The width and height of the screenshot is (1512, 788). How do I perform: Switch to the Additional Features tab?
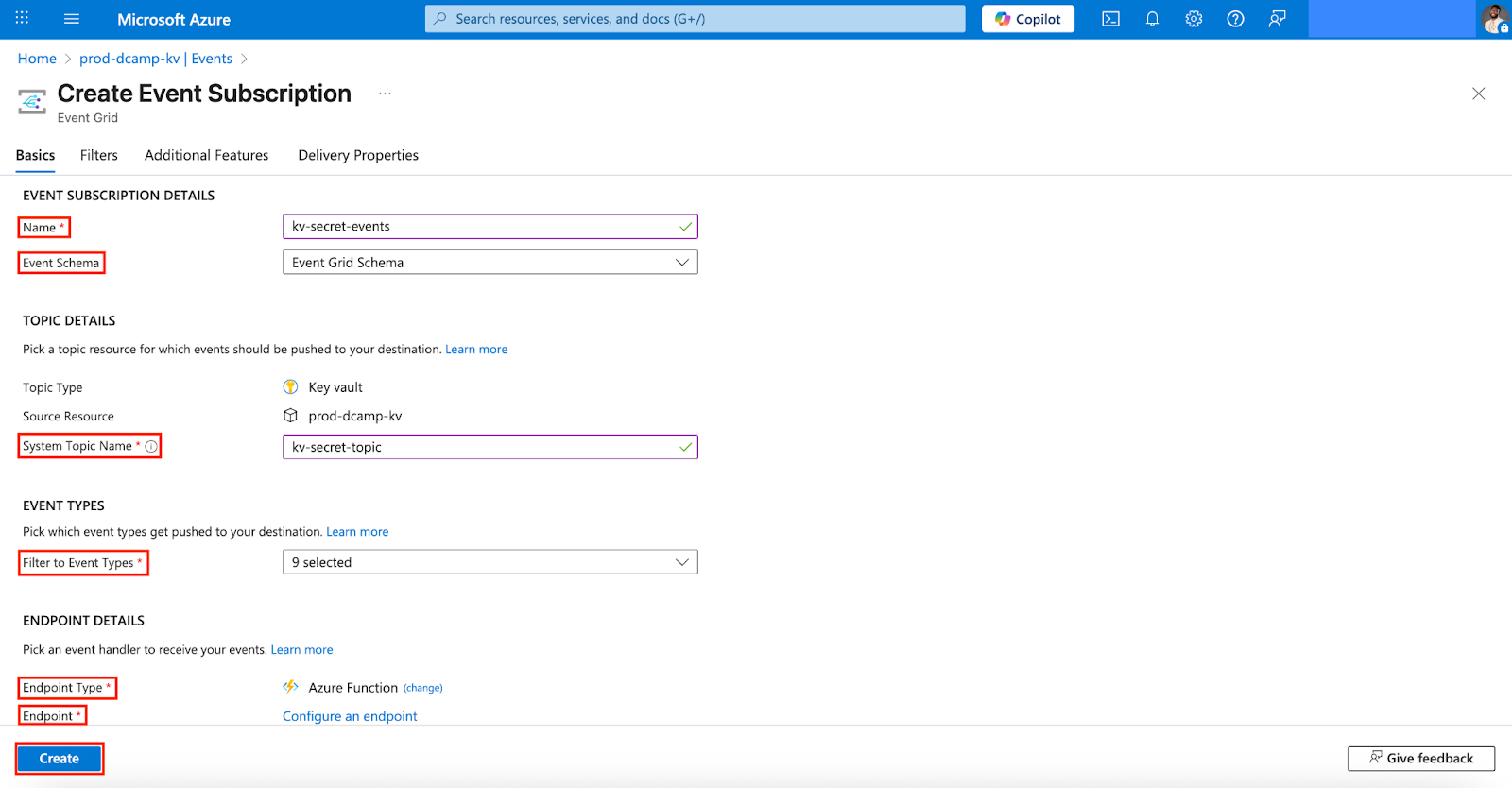pyautogui.click(x=206, y=155)
